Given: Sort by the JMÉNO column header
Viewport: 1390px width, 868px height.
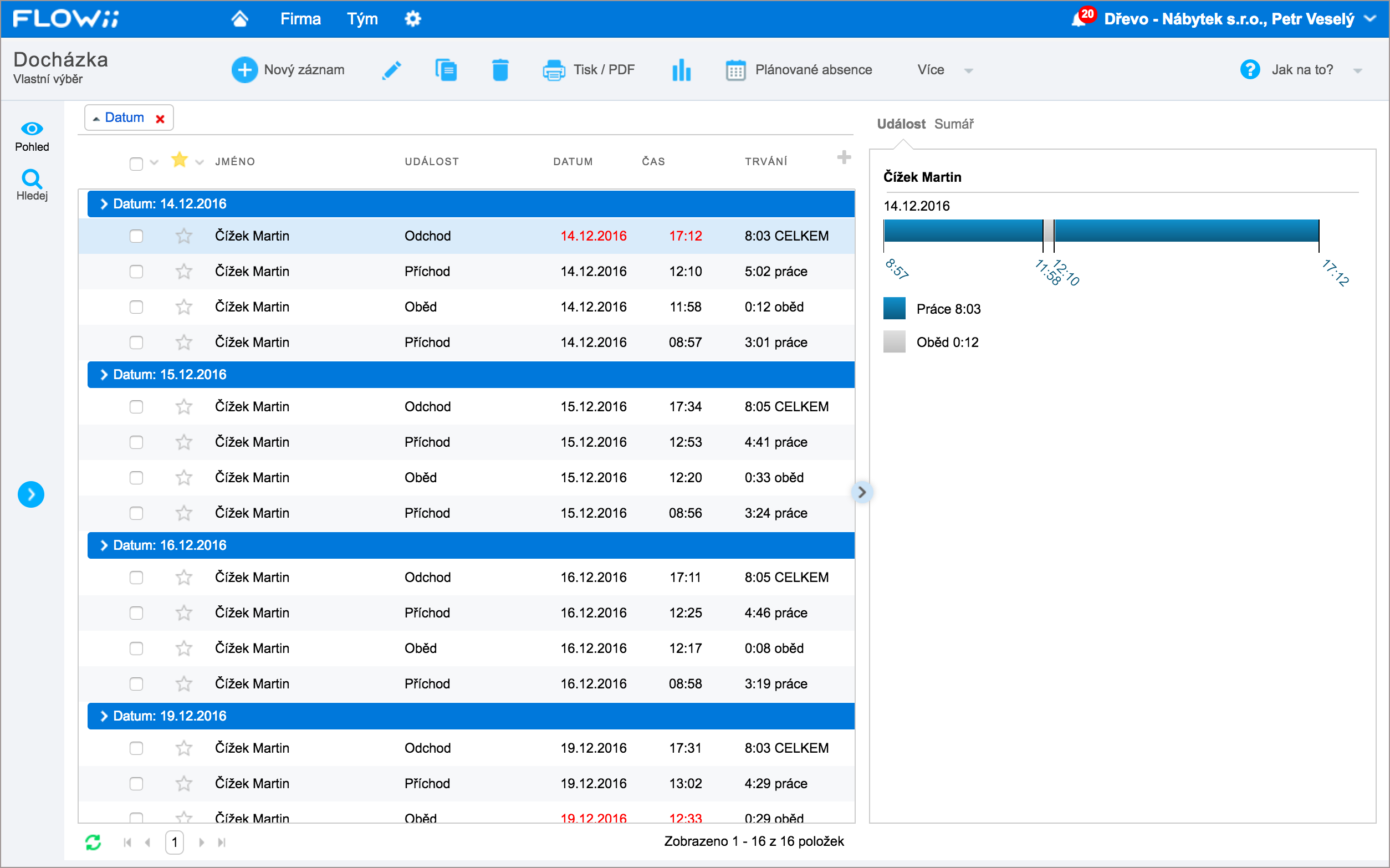Looking at the screenshot, I should (x=235, y=162).
